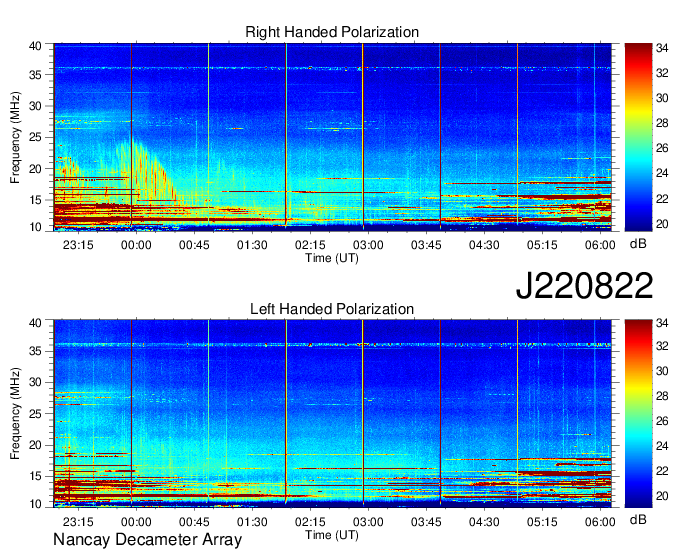The image size is (680, 552).
Task: Click the 25 MHz tick on right-handed frequency axis
Action: 35,137
